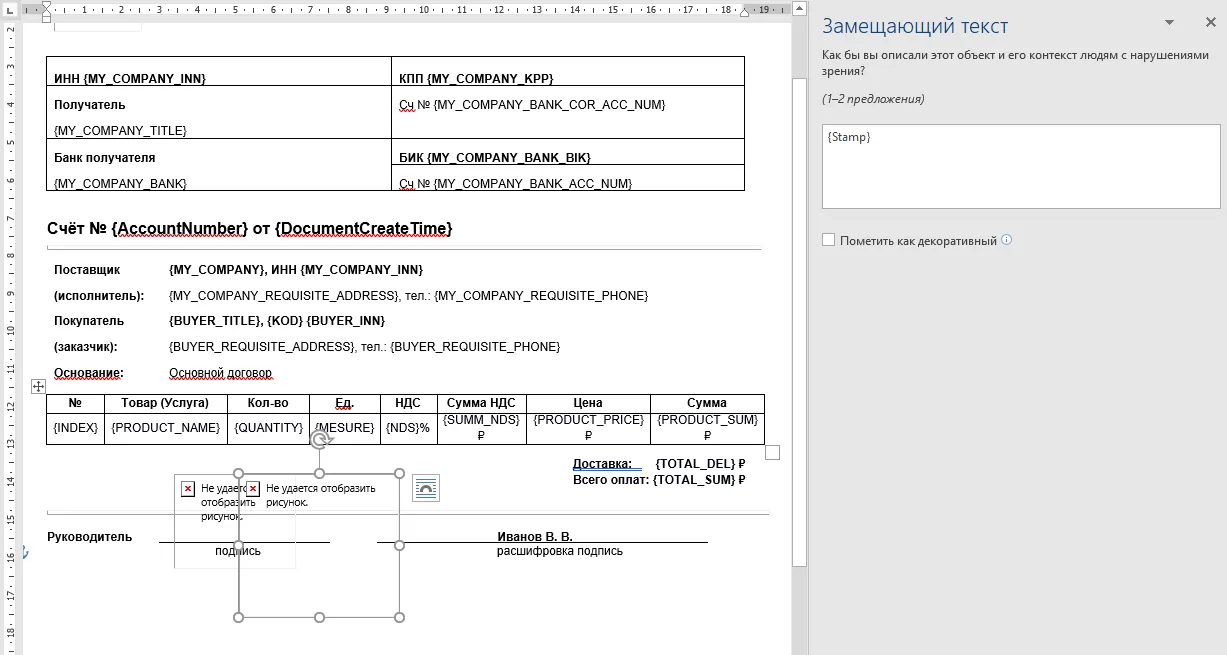Close the Замещающий текст pane
This screenshot has width=1227, height=655.
[x=1210, y=22]
